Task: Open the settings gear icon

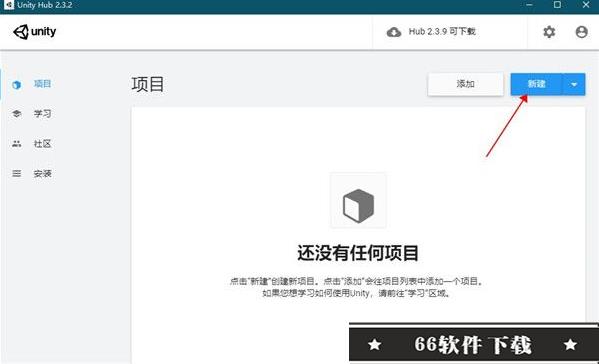Action: 549,32
